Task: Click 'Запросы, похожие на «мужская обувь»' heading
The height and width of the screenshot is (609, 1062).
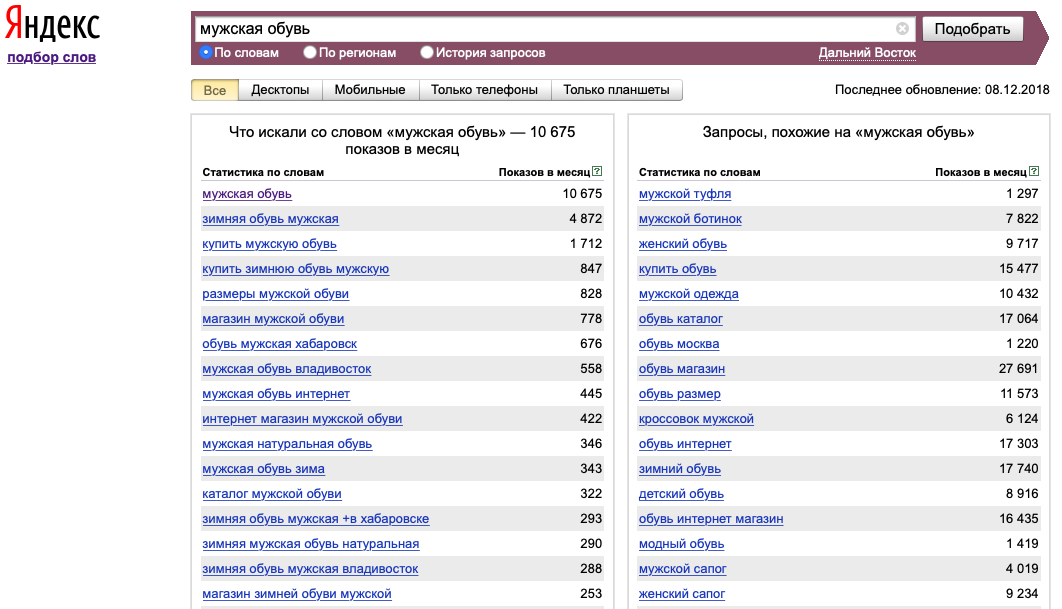Action: (838, 132)
